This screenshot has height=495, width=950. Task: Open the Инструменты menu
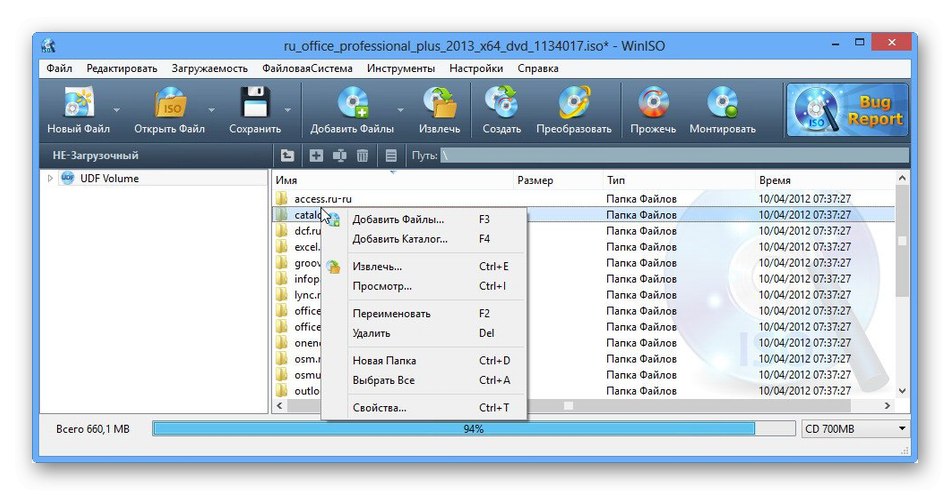[x=401, y=68]
